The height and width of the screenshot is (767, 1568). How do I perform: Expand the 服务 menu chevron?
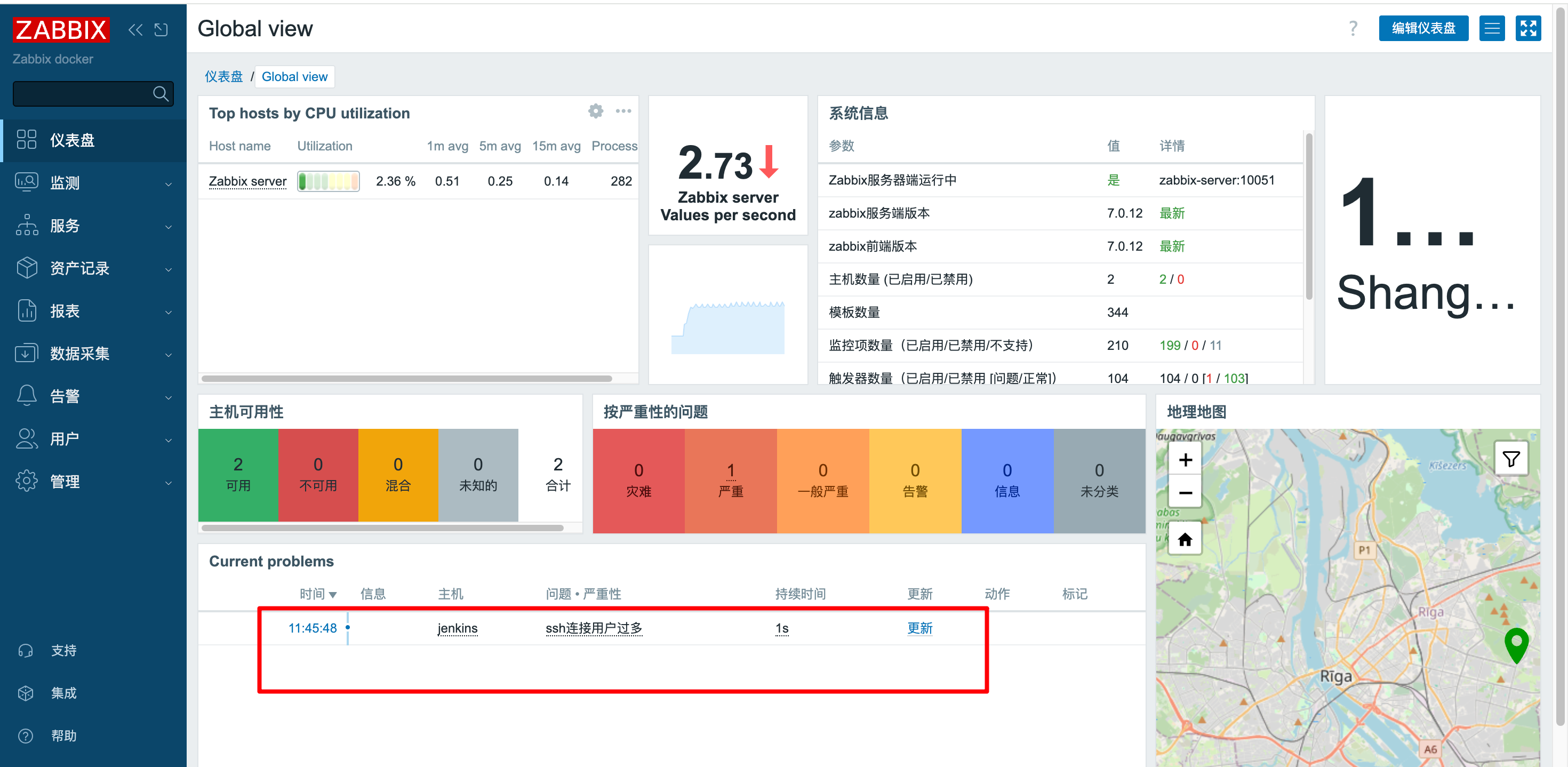coord(169,227)
